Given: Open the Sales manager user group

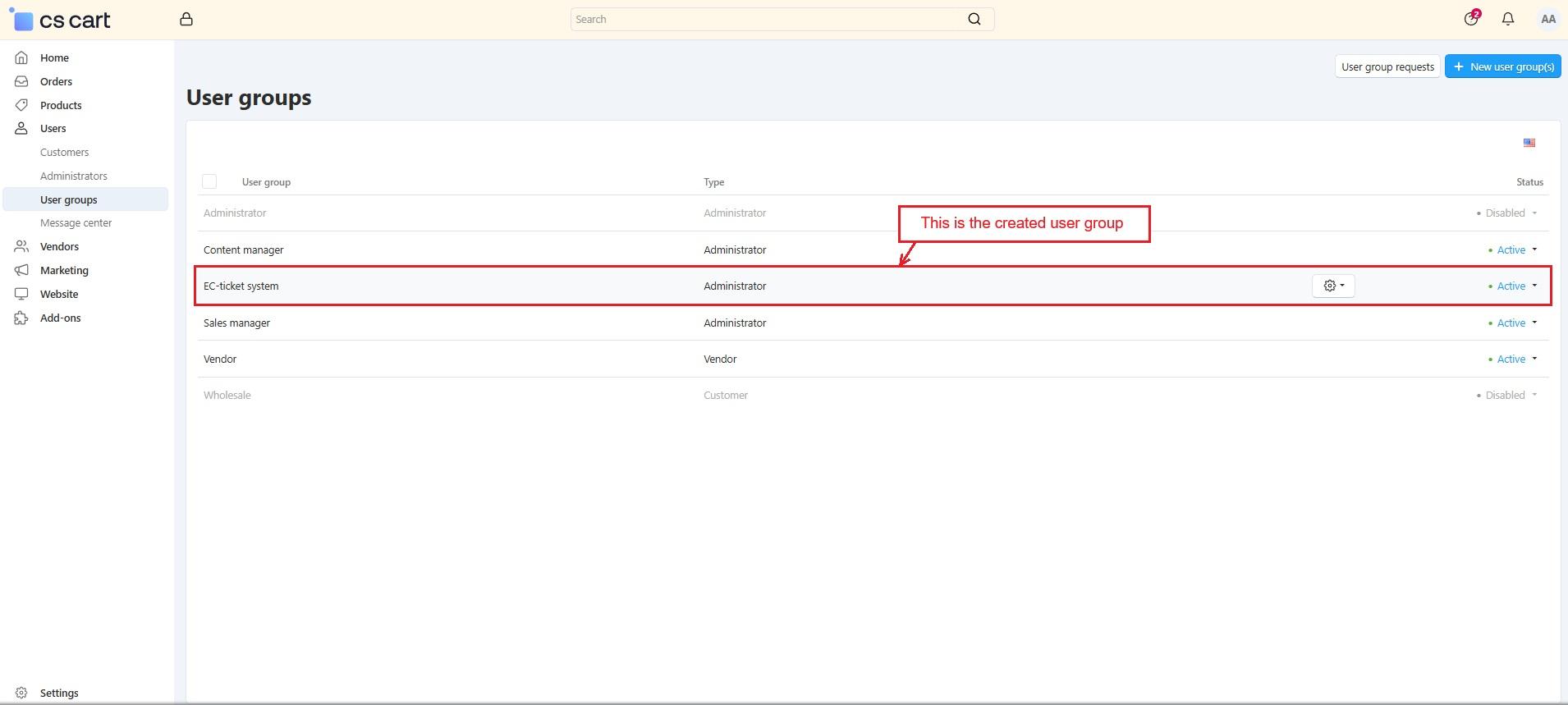Looking at the screenshot, I should click(x=236, y=323).
